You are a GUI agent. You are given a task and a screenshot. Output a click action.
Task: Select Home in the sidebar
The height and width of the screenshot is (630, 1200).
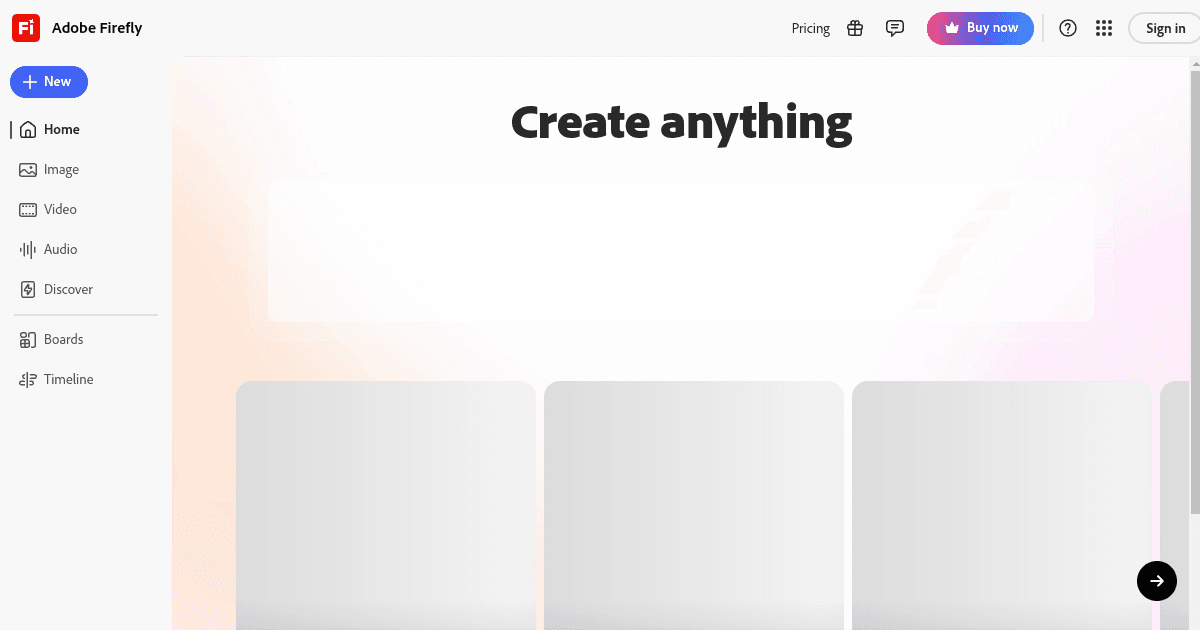click(49, 129)
